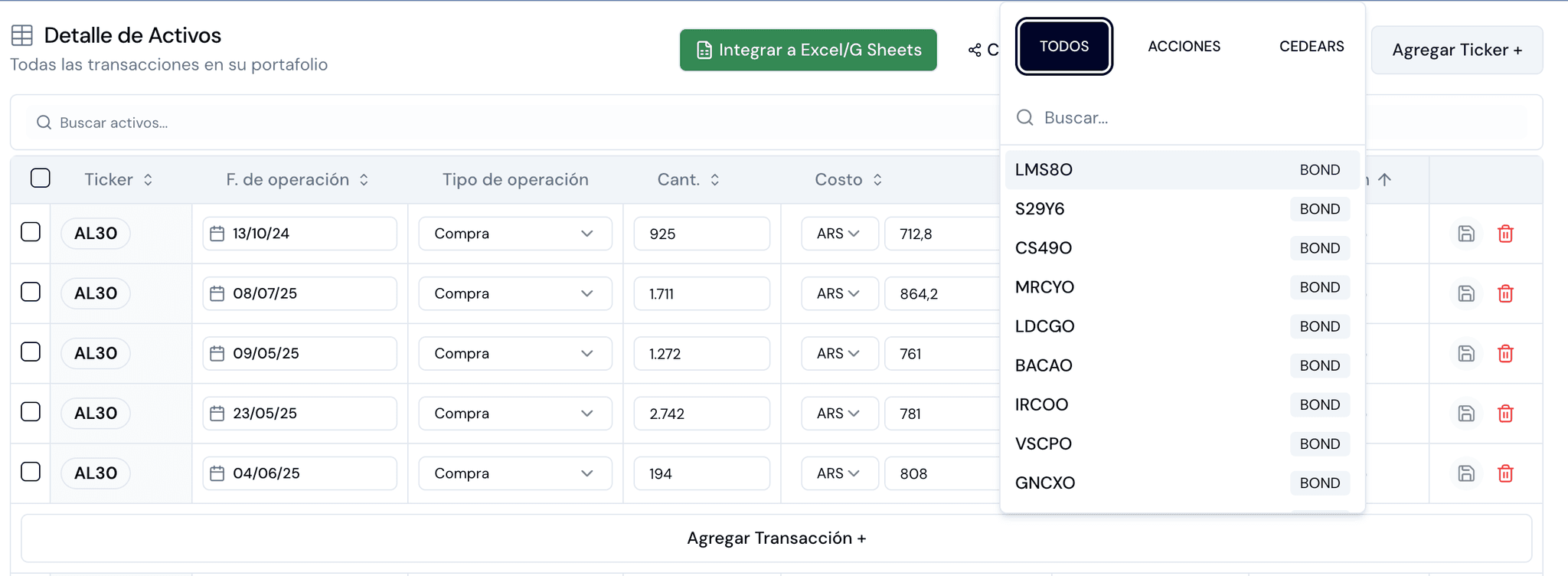Screen dimensions: 1568x576
Task: Sort by Costo column arrows
Action: point(877,179)
